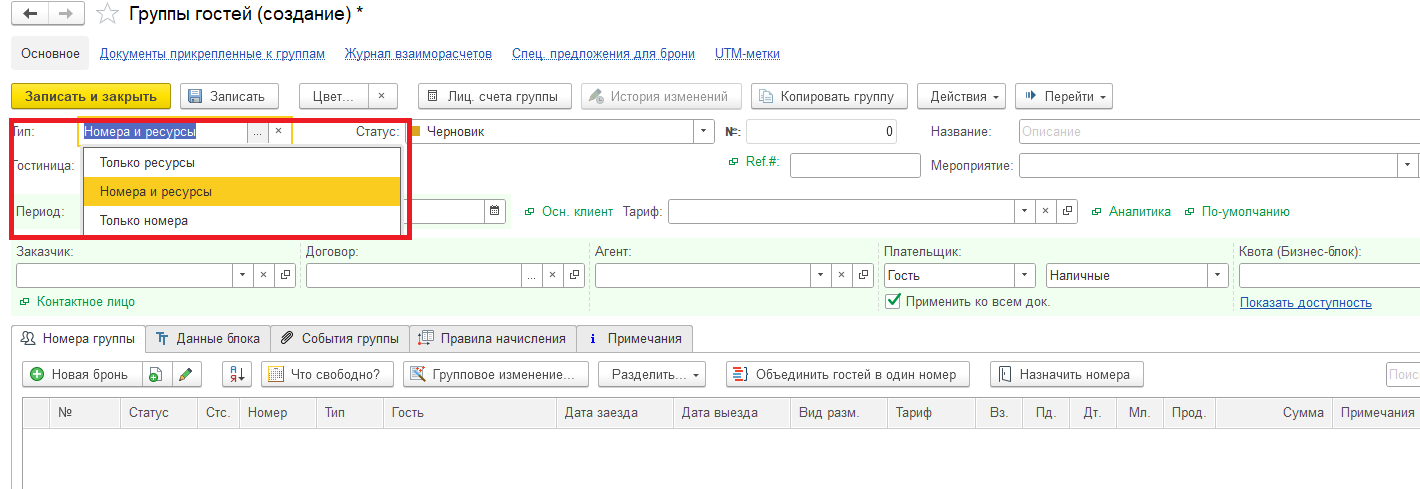Image resolution: width=1420 pixels, height=489 pixels.
Task: Click Записать save button
Action: tap(227, 96)
